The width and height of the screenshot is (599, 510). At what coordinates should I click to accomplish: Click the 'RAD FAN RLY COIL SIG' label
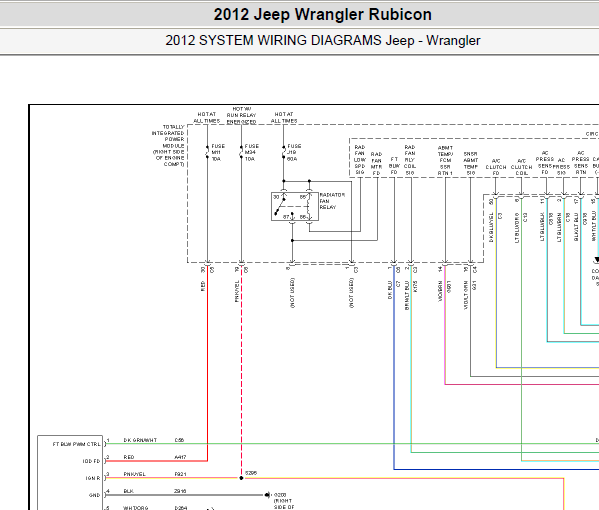pyautogui.click(x=410, y=160)
